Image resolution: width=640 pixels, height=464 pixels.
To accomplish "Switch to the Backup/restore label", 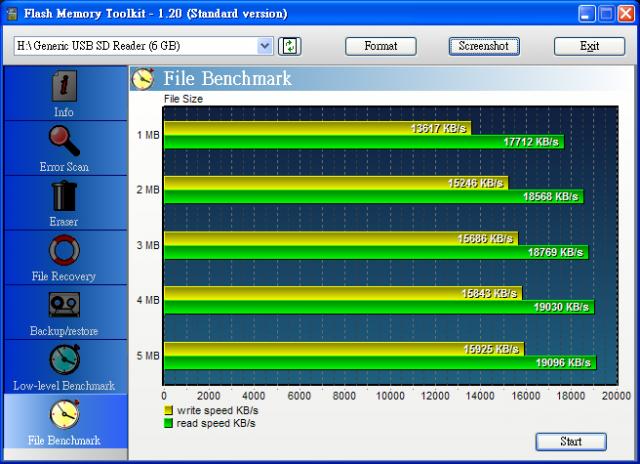I will [64, 331].
